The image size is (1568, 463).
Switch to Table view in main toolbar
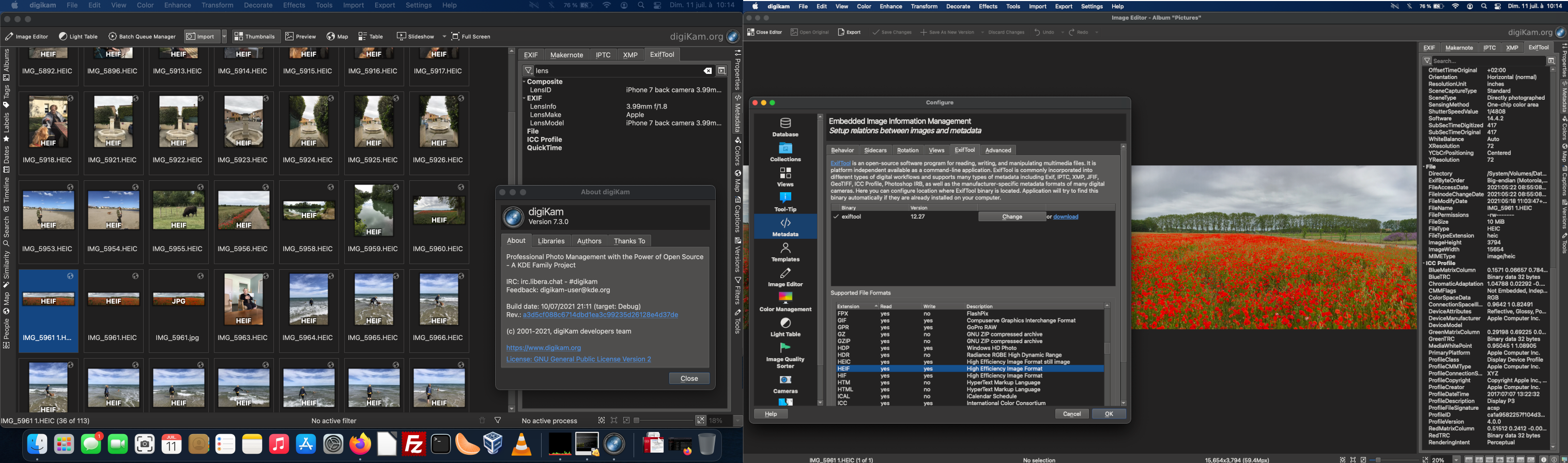point(371,37)
